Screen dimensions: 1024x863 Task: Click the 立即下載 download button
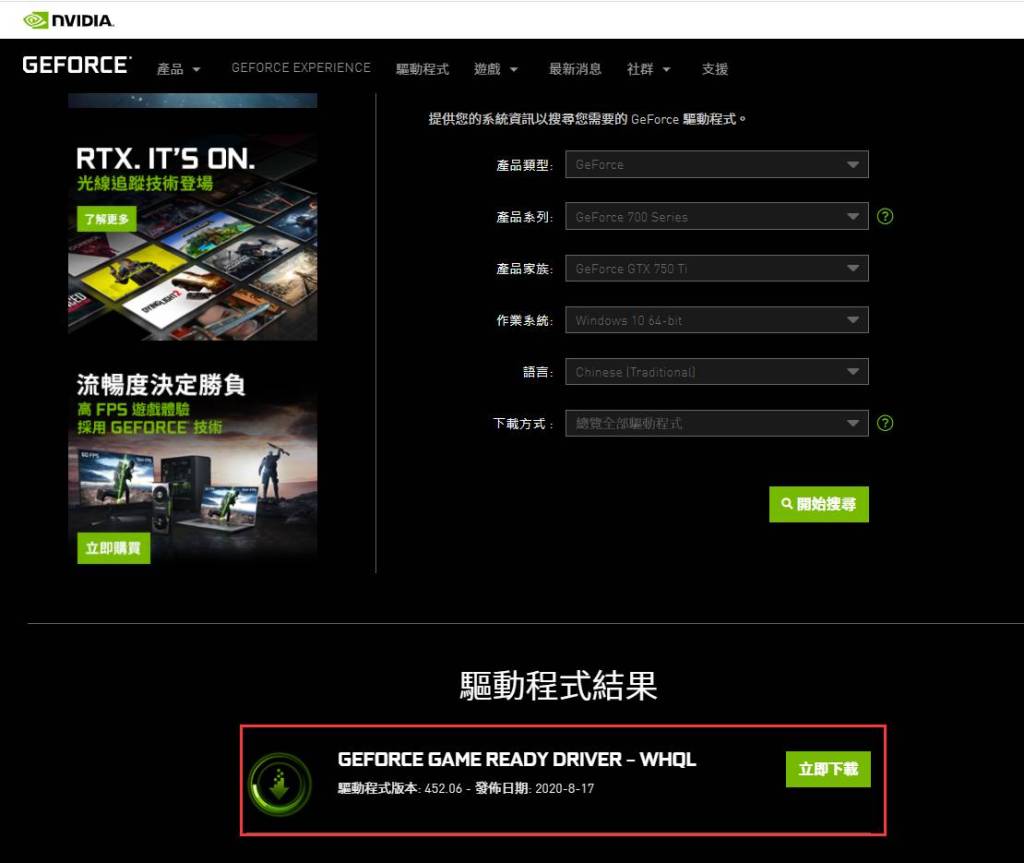(x=827, y=769)
